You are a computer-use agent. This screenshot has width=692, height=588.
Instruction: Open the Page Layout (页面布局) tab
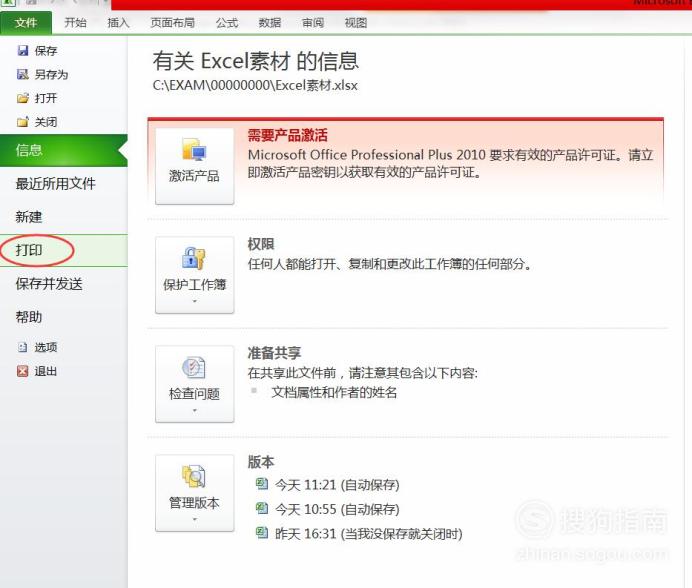pos(172,23)
